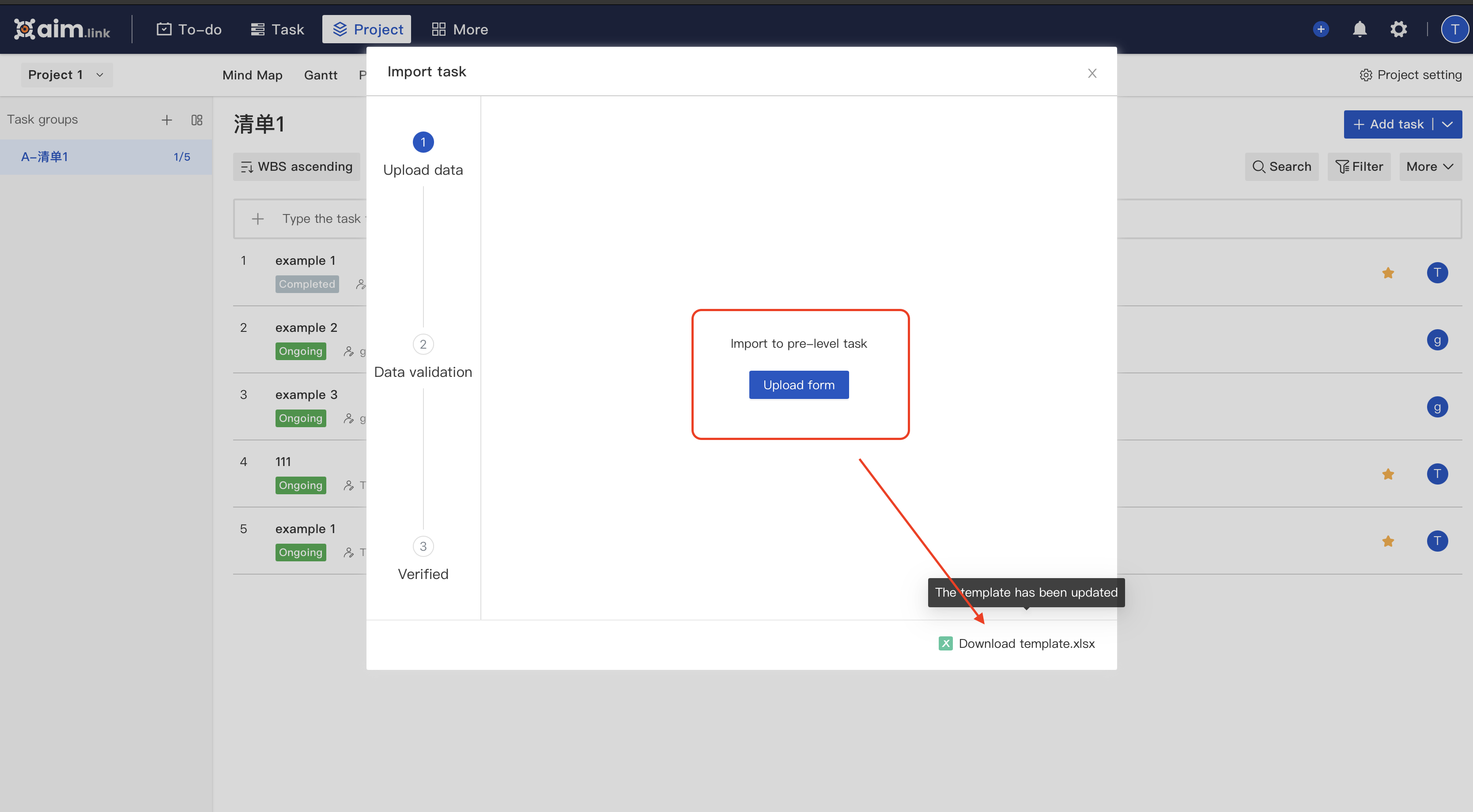Open Search in the task list
This screenshot has height=812, width=1473.
coord(1281,166)
